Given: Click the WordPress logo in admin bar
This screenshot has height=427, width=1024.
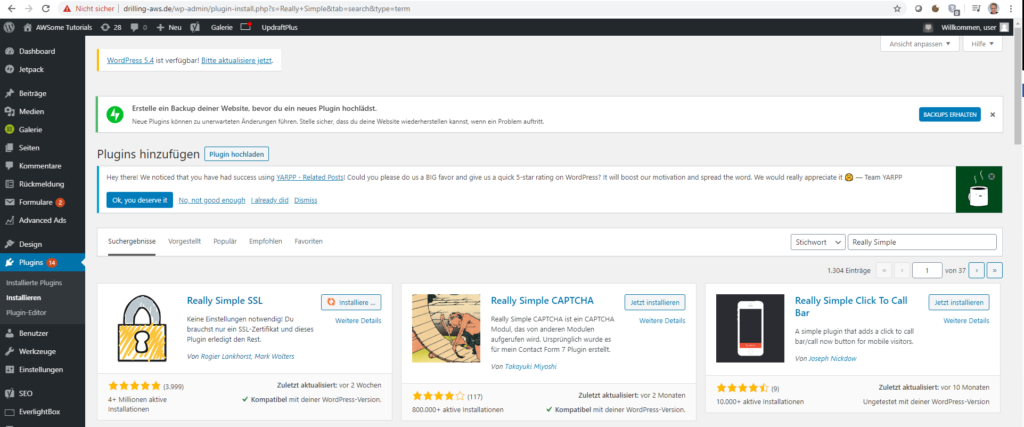Looking at the screenshot, I should 8,28.
